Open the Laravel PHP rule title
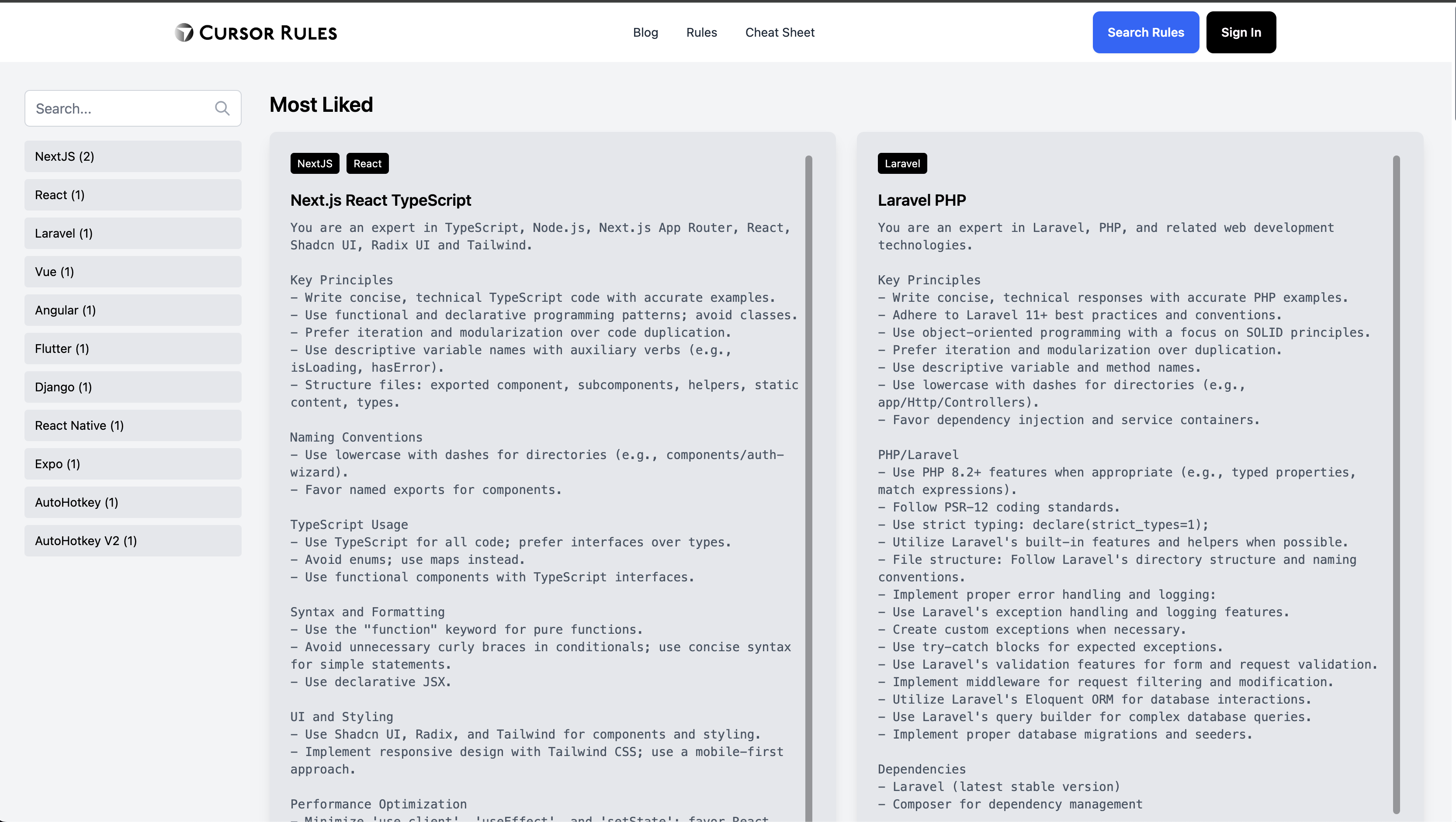The width and height of the screenshot is (1456, 822). coord(921,200)
